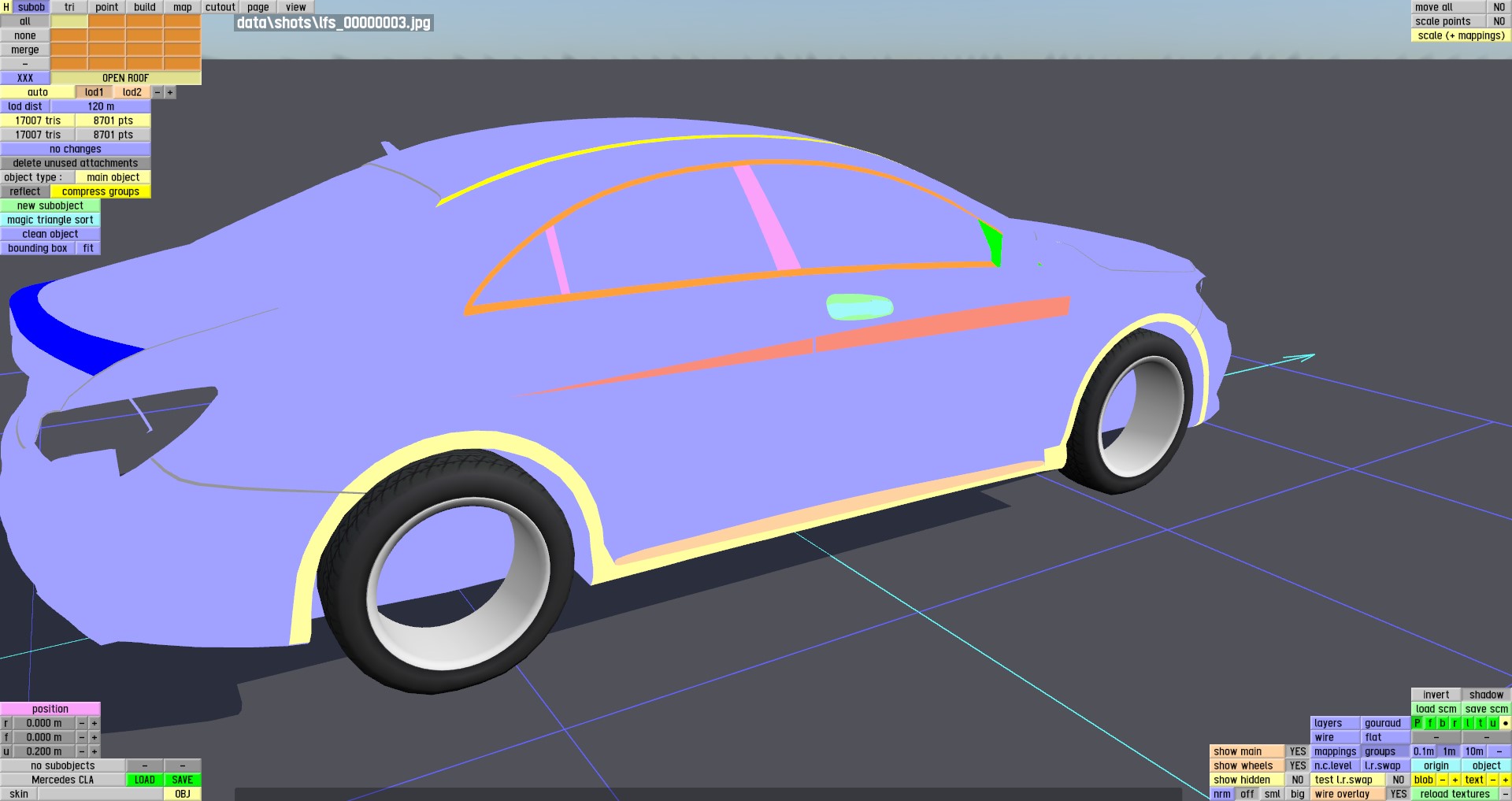Click the Mercedes CLA object name

tap(63, 780)
